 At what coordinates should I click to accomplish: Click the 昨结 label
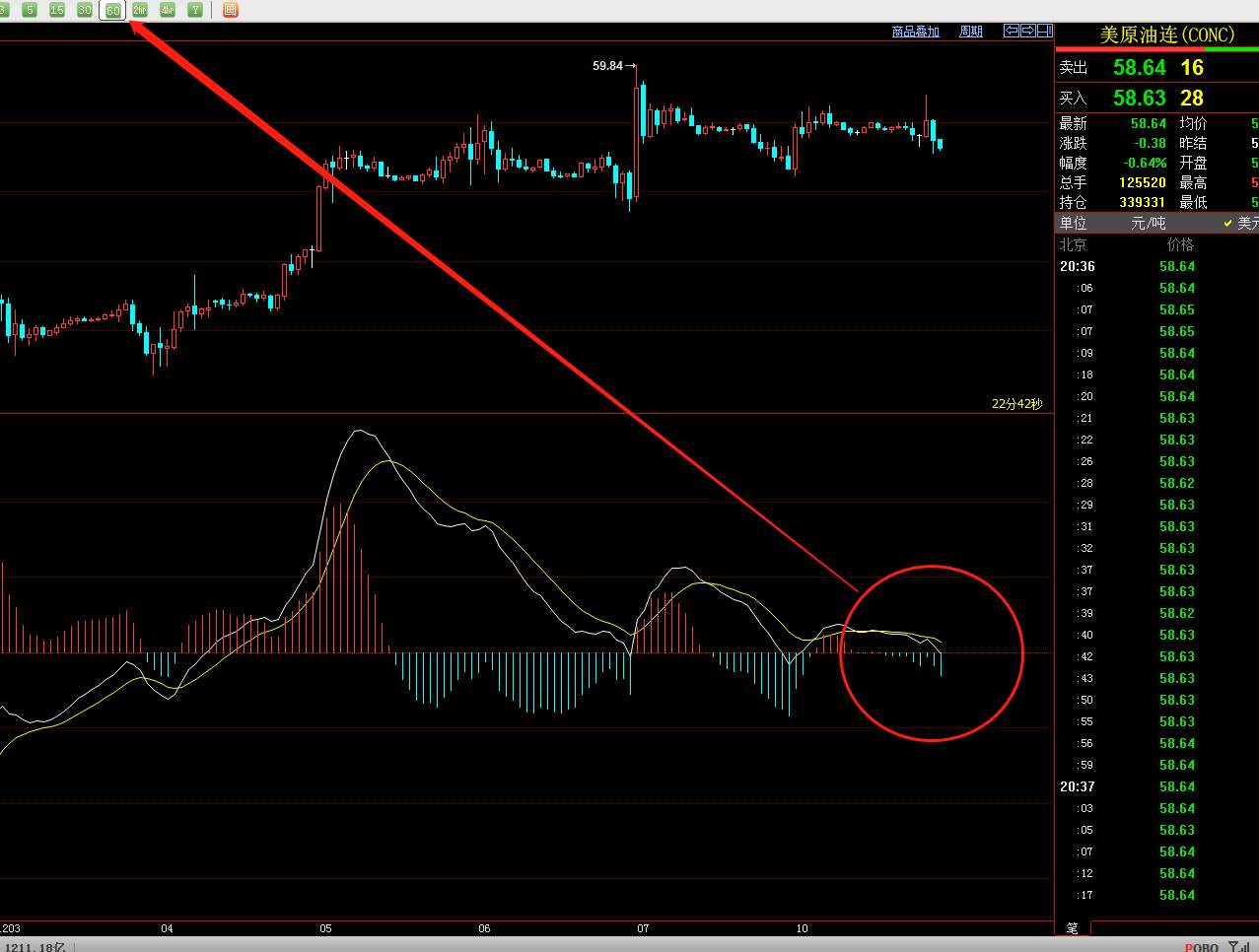tap(1193, 143)
